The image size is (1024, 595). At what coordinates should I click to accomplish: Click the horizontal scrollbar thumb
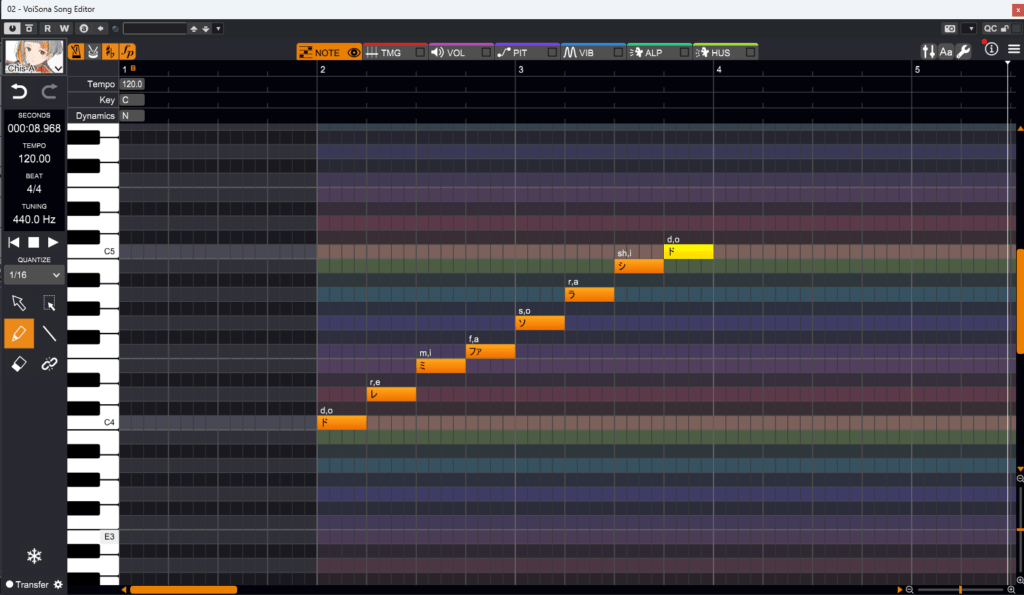pos(184,590)
